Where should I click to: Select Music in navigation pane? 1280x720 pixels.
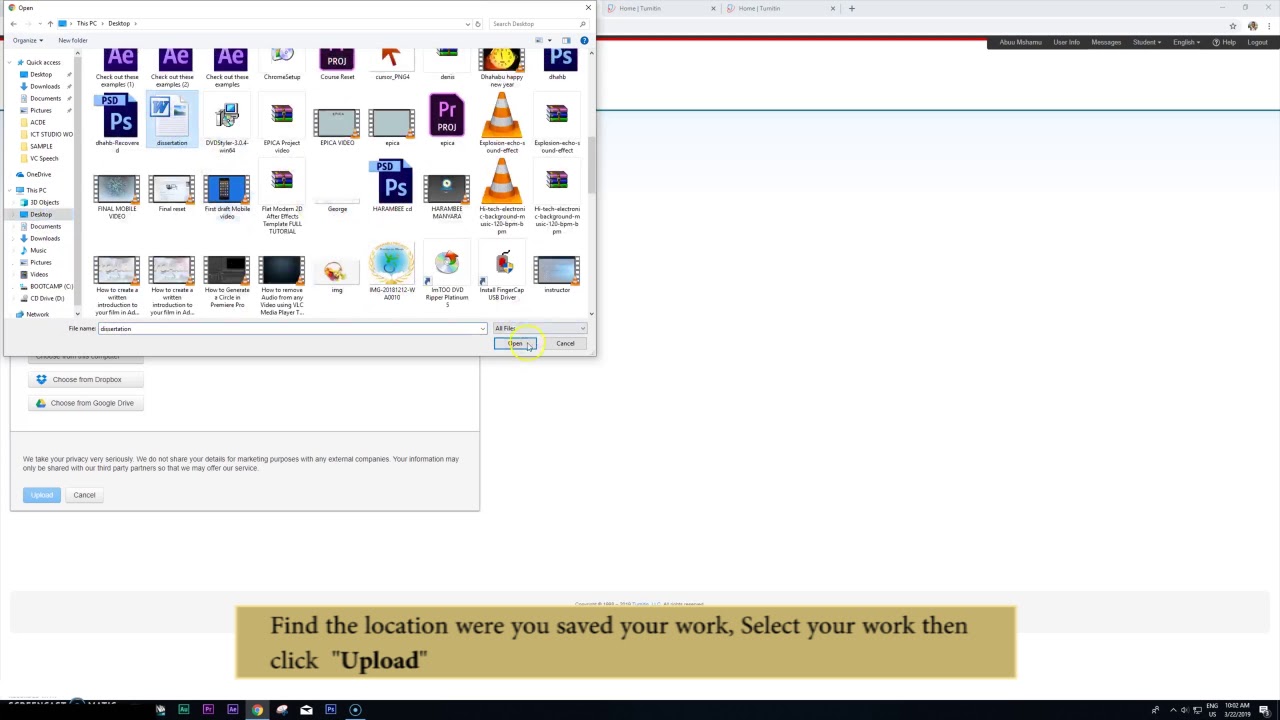pyautogui.click(x=38, y=250)
